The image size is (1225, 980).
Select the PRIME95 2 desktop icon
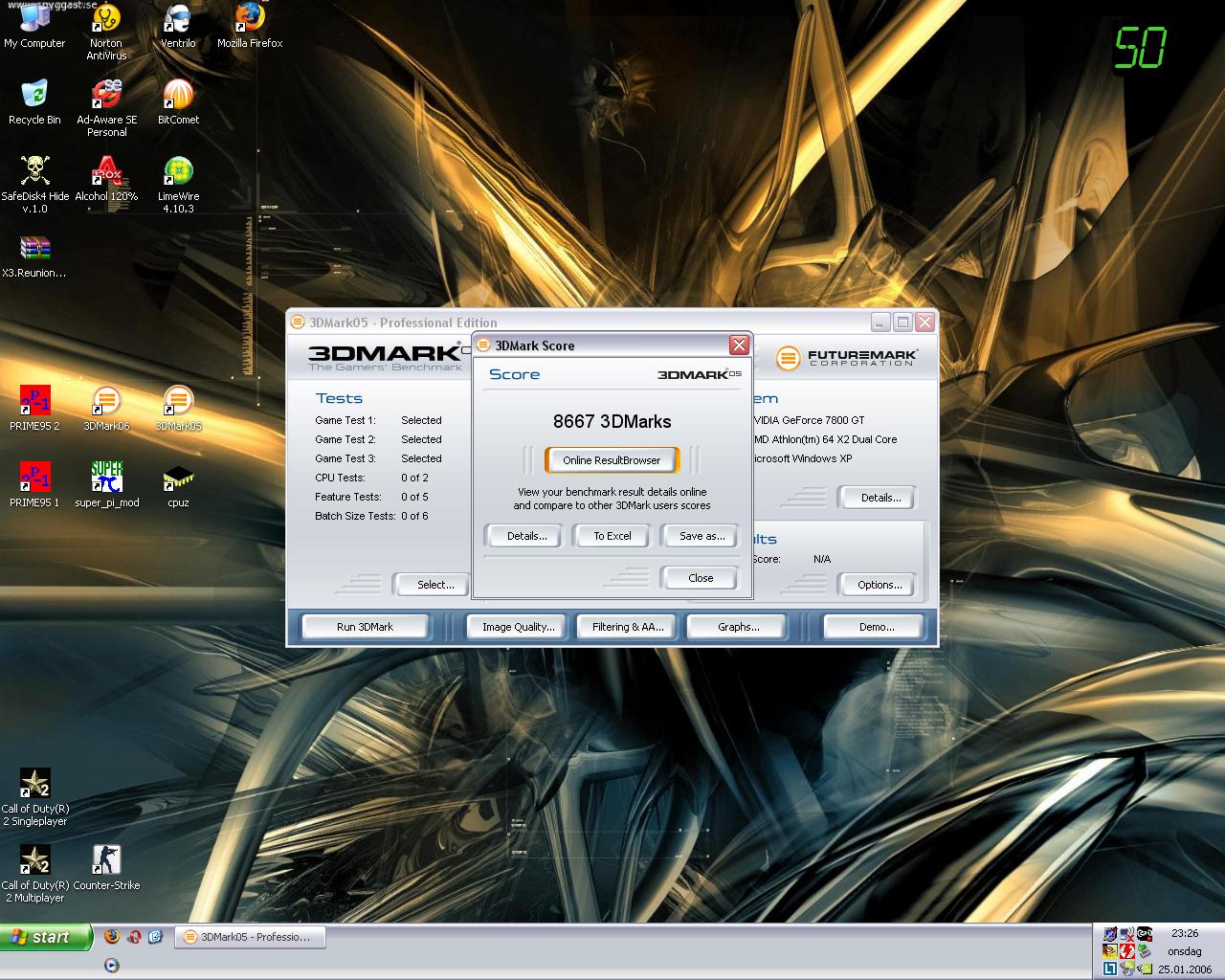pos(34,409)
